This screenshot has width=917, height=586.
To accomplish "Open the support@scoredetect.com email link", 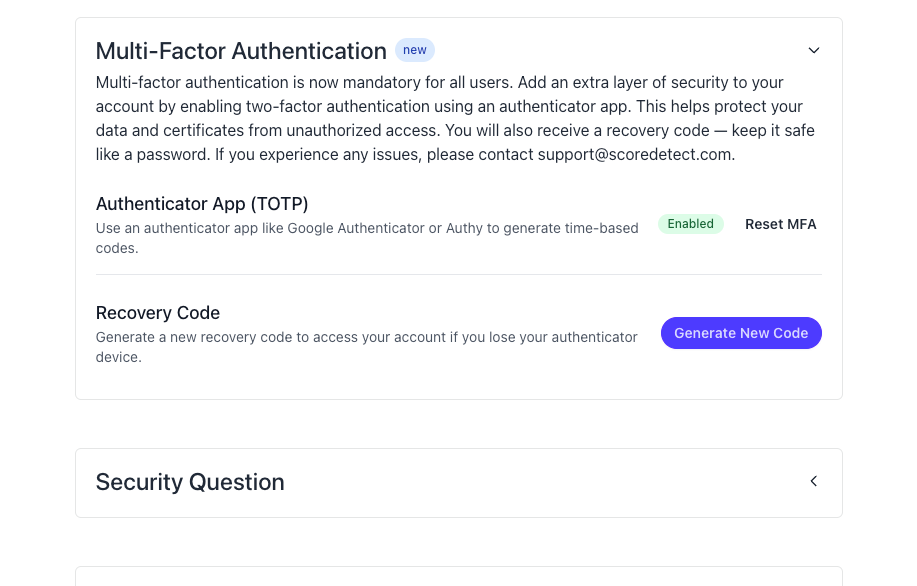I will click(635, 154).
